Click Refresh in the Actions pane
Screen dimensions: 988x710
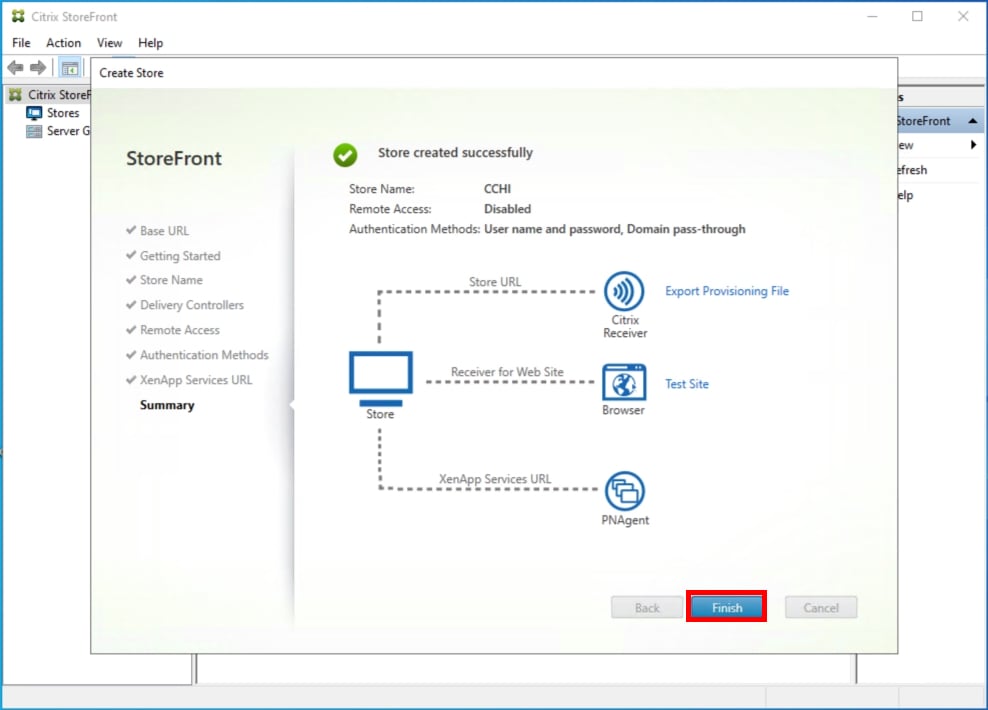point(912,170)
